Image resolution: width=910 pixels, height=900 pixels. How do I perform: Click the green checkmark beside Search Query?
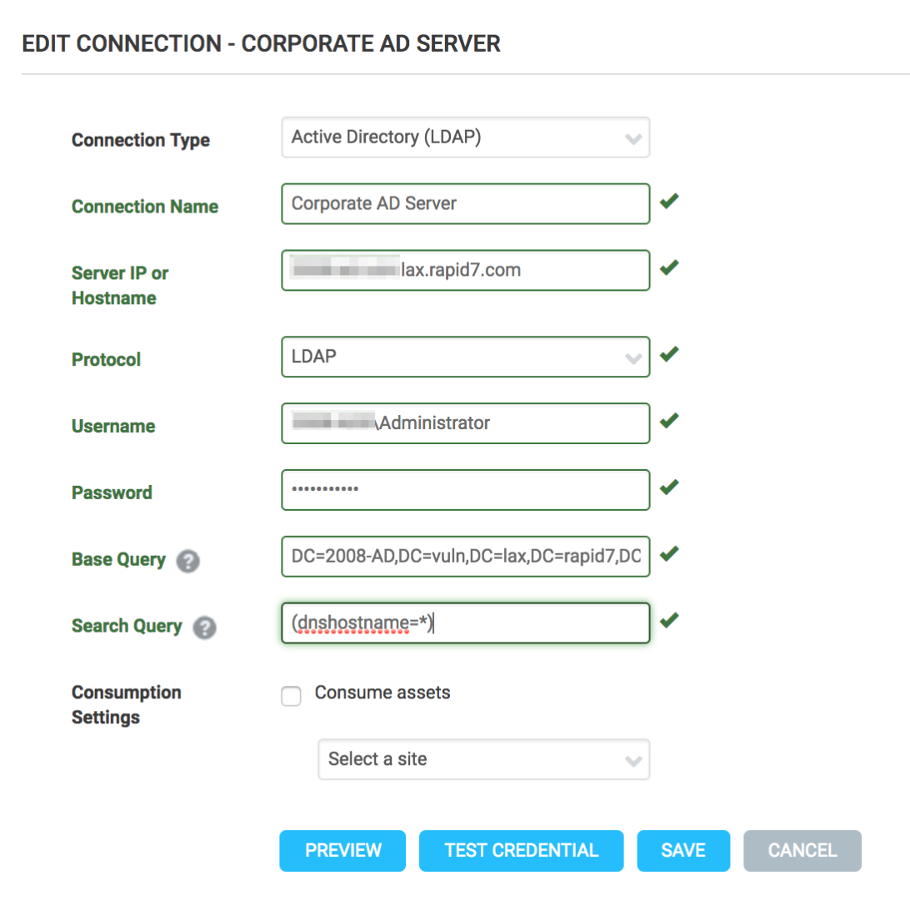pyautogui.click(x=669, y=621)
